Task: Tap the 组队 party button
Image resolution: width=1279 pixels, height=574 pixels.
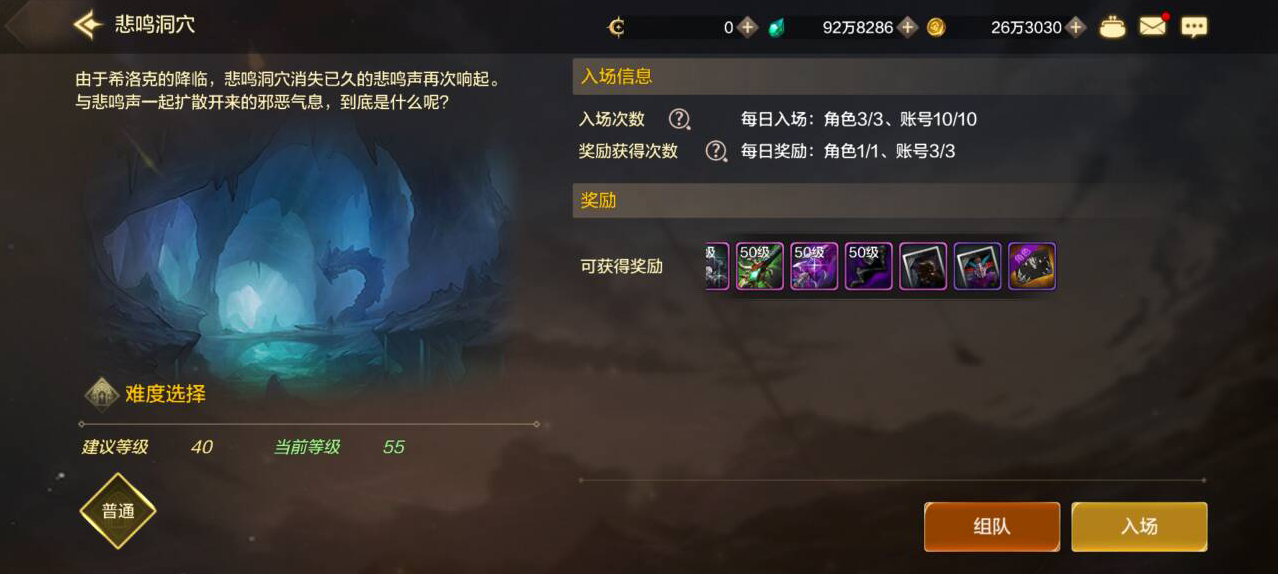Action: [991, 526]
